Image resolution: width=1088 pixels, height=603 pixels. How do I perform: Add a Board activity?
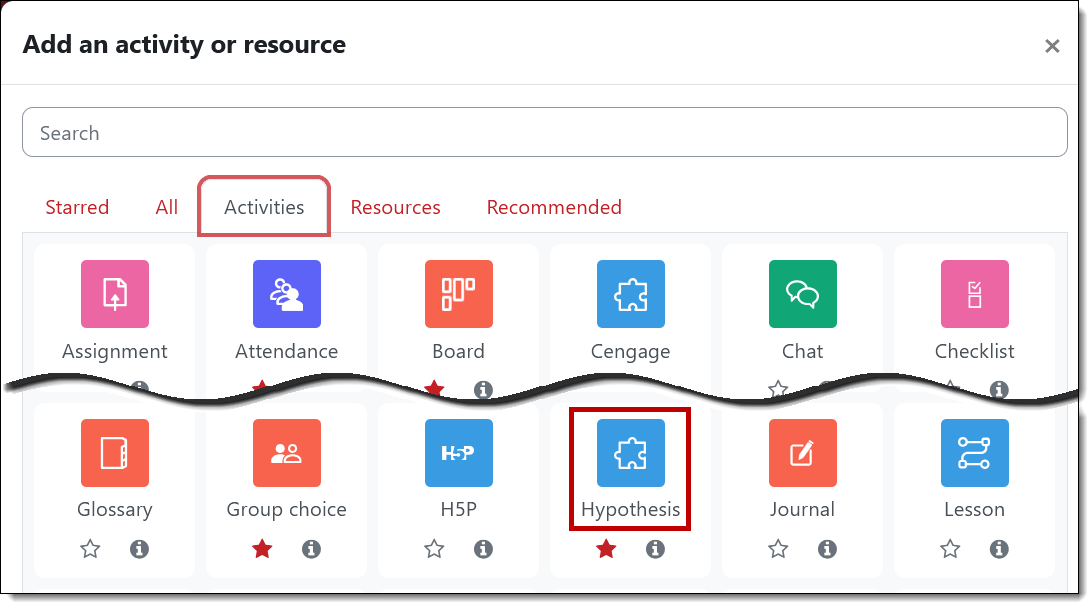click(x=458, y=294)
